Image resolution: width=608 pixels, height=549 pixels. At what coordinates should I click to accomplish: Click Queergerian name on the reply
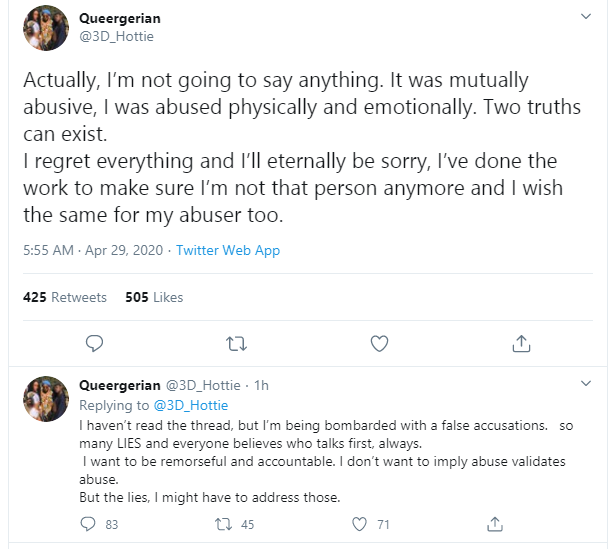(x=119, y=385)
